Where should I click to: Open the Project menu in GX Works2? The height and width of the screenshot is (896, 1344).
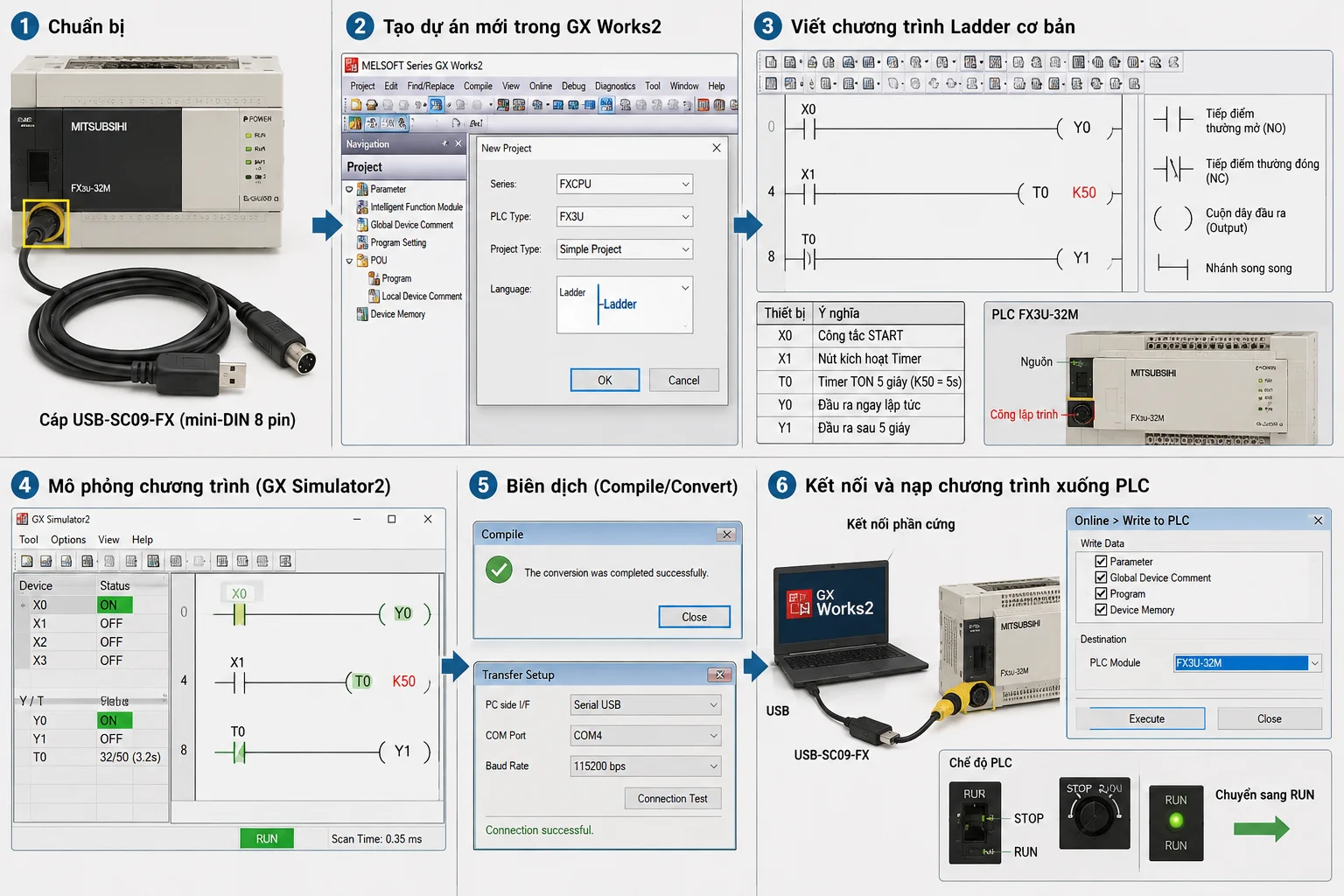pos(362,86)
